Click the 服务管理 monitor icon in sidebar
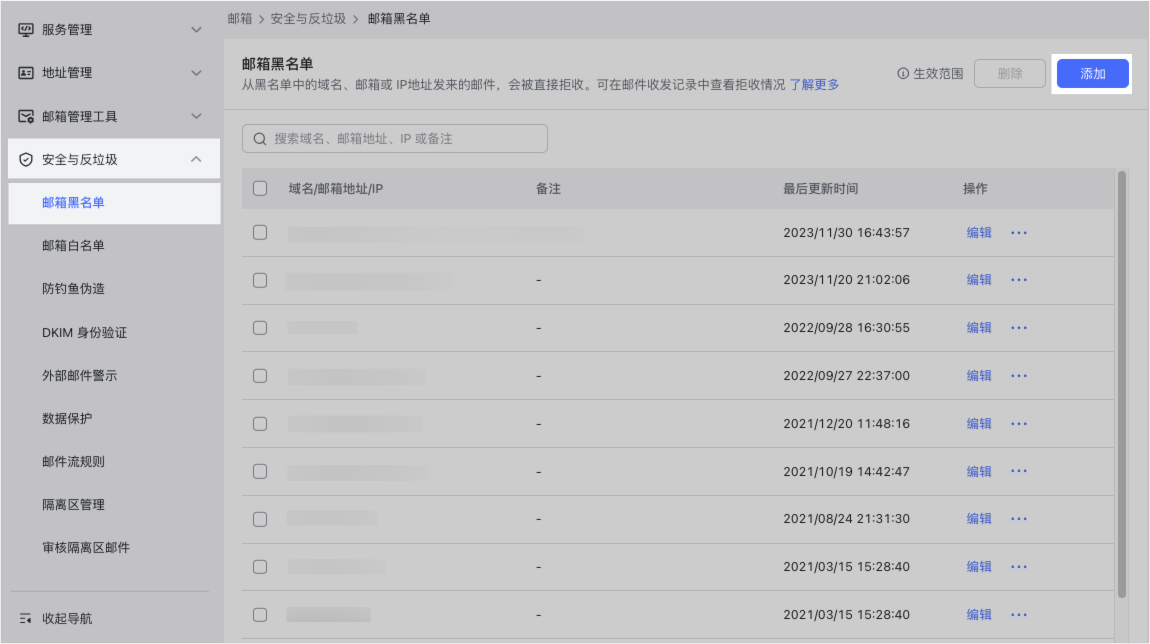This screenshot has width=1150, height=644. coord(27,30)
